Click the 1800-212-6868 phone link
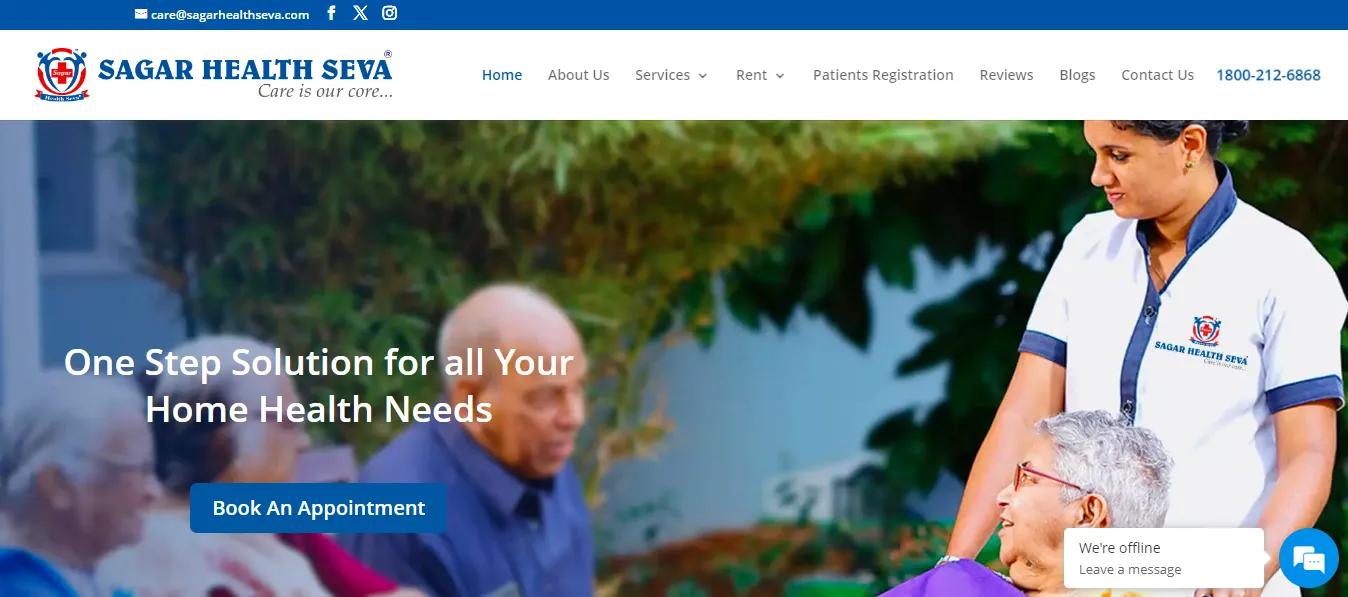Screen dimensions: 1348x597 pyautogui.click(x=1268, y=75)
